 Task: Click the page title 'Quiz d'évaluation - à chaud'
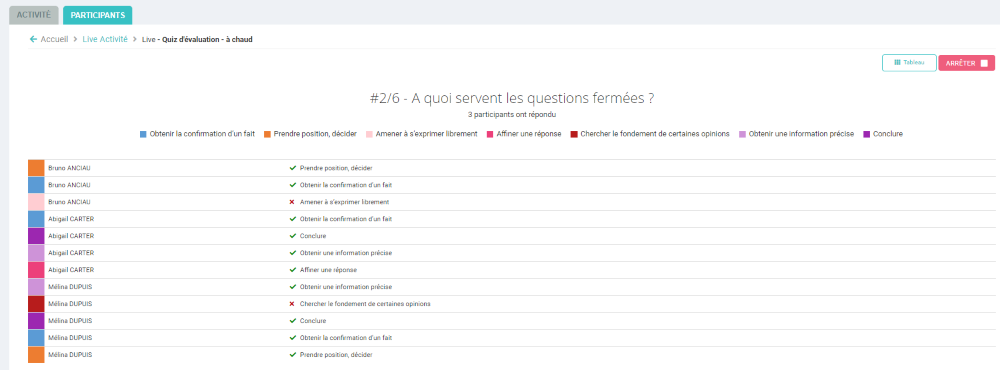207,40
